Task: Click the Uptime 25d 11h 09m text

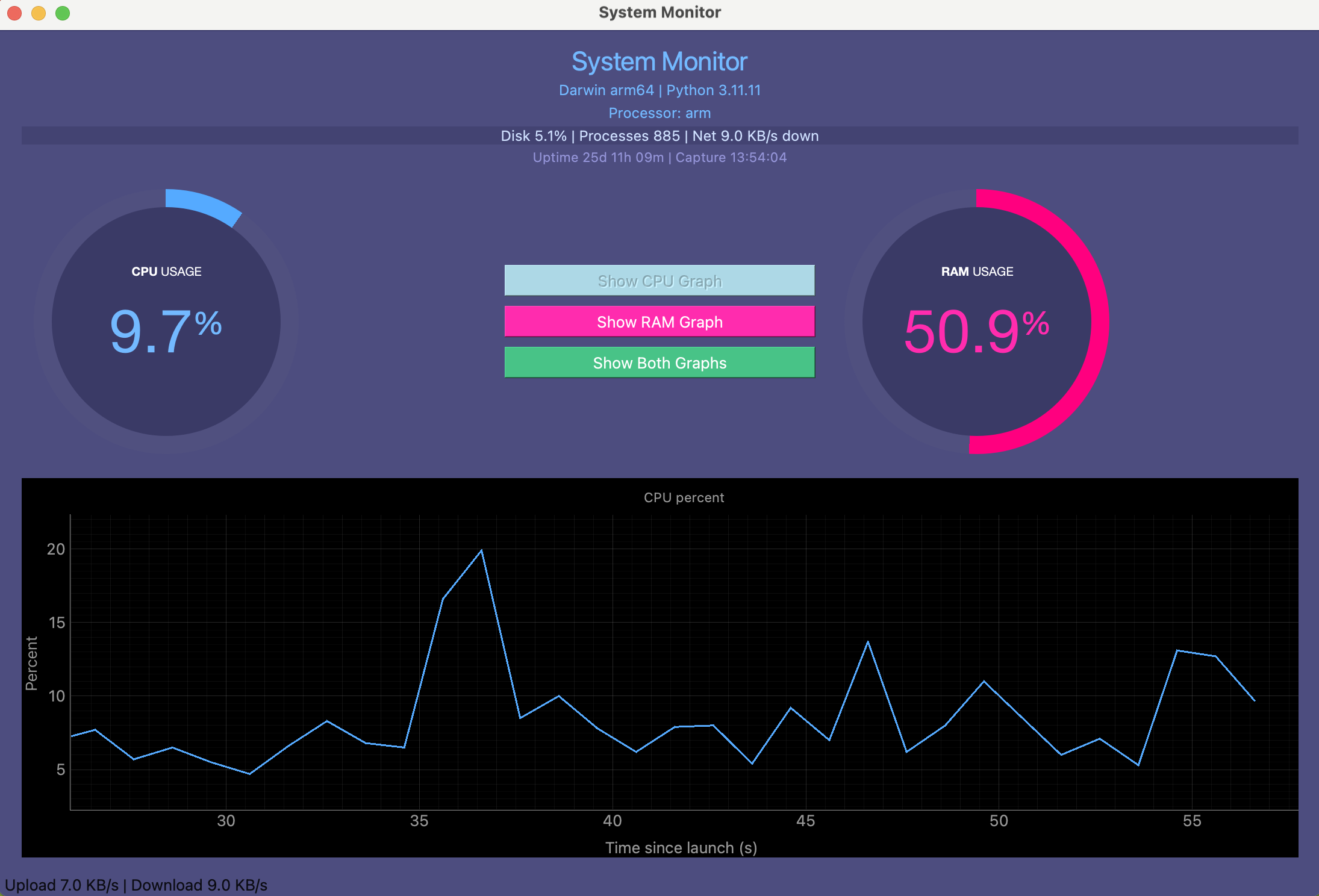Action: point(659,157)
